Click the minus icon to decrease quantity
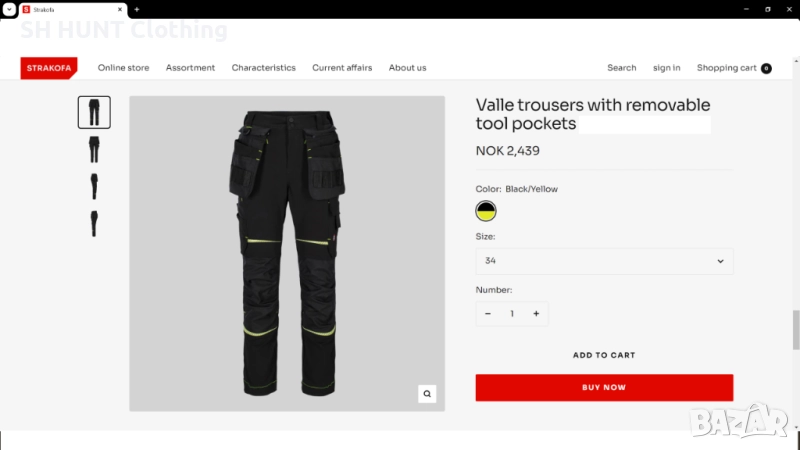 point(488,314)
